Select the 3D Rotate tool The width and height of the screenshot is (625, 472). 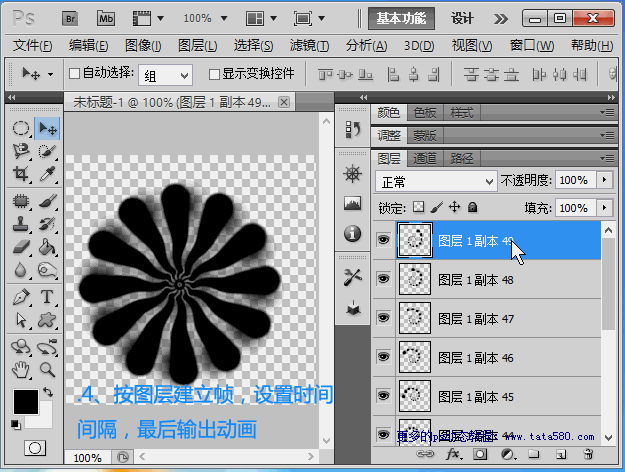pos(21,347)
